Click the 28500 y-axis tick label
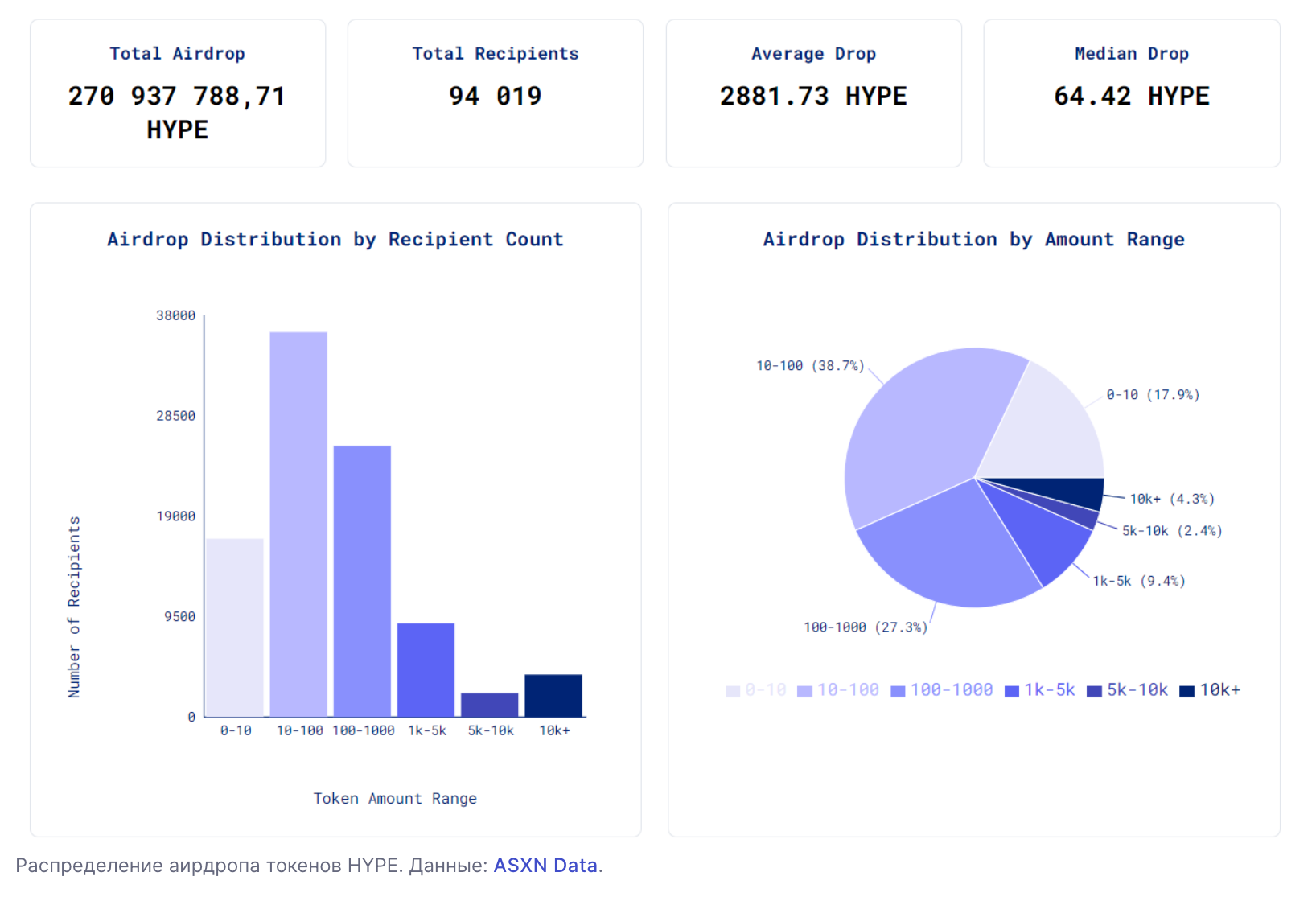1316x901 pixels. click(175, 416)
